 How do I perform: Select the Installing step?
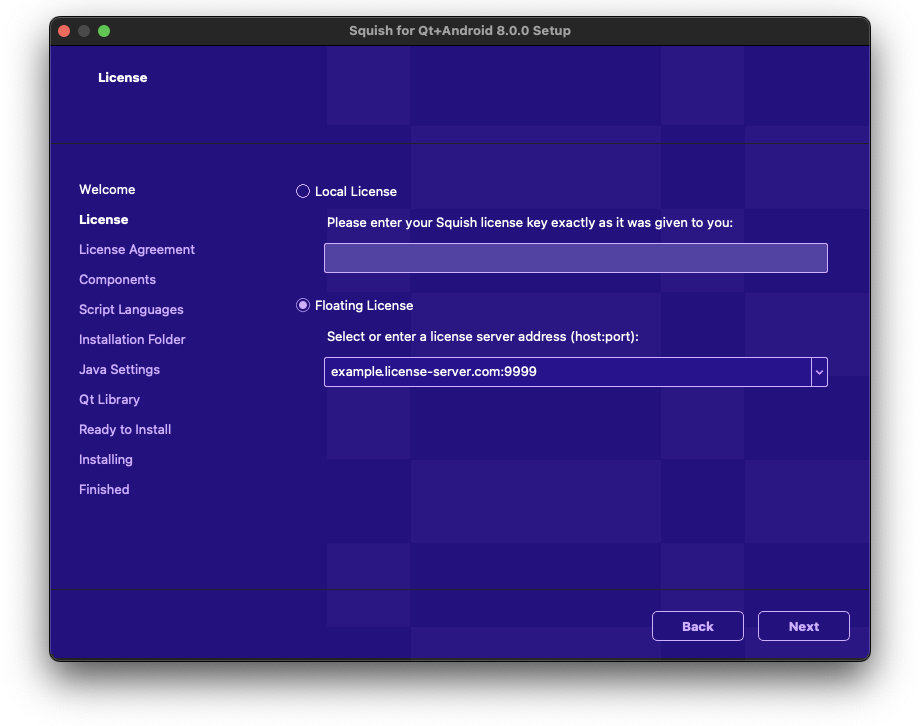105,459
